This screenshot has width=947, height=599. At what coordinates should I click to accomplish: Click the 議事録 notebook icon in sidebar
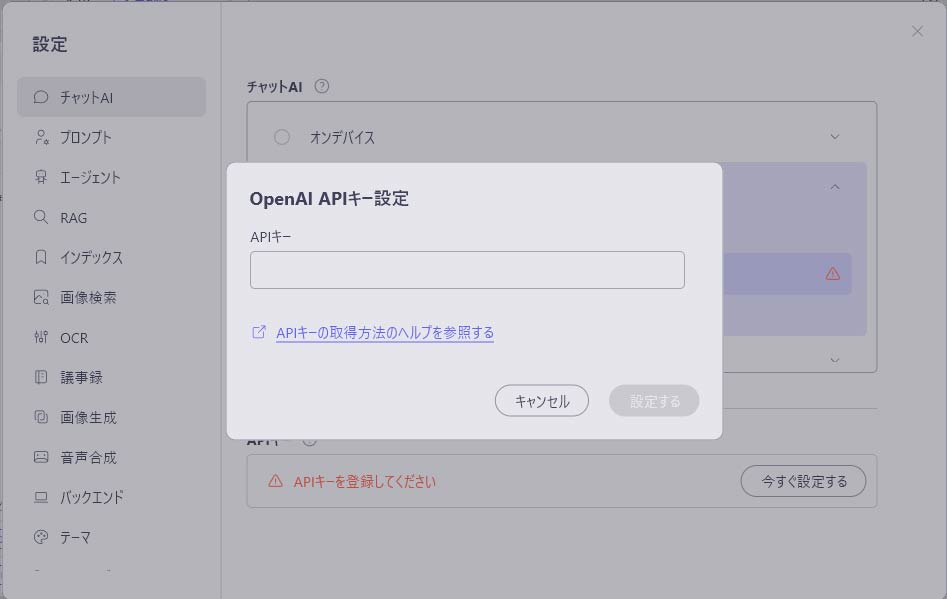pyautogui.click(x=40, y=377)
